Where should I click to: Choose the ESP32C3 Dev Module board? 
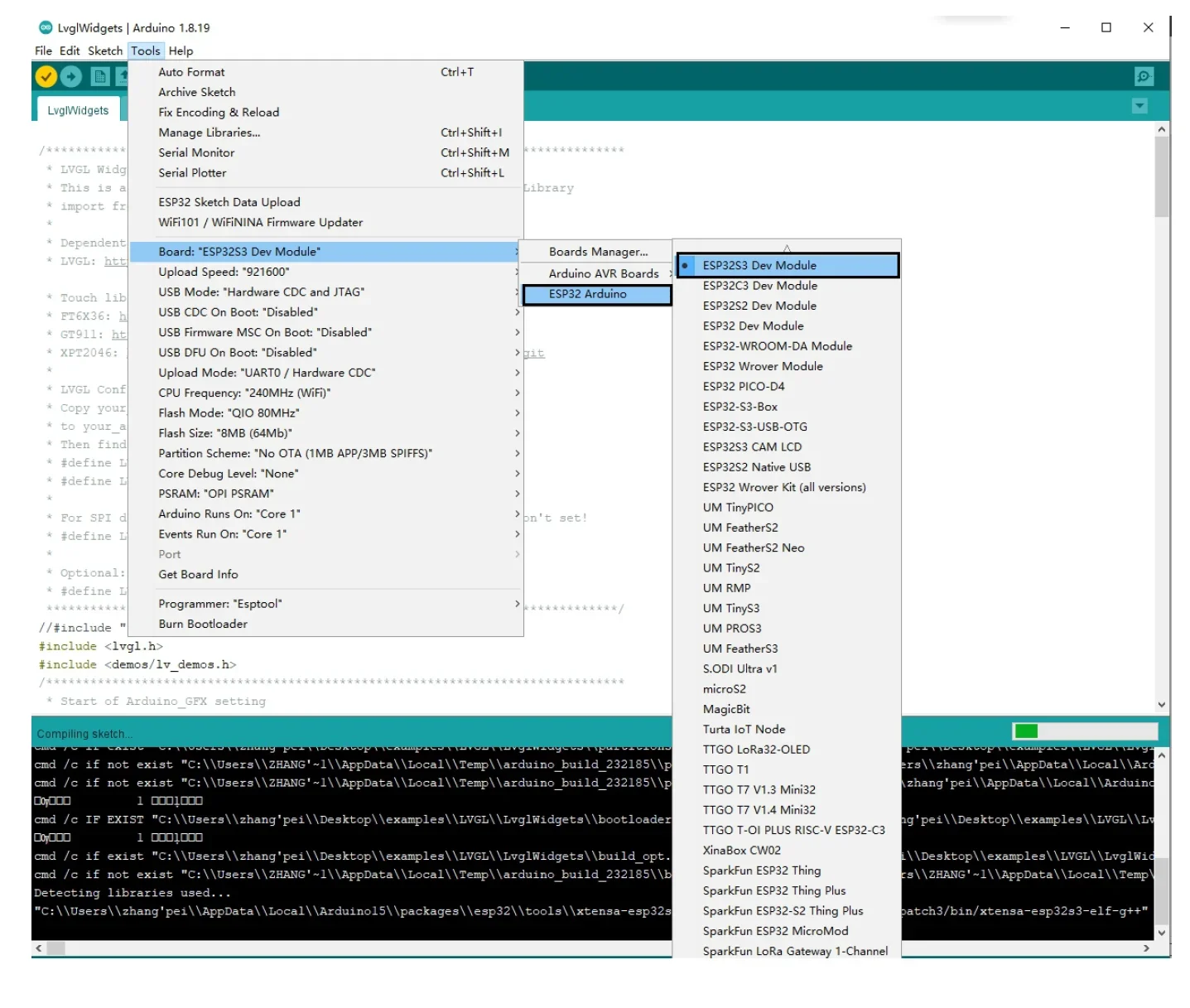(x=759, y=286)
